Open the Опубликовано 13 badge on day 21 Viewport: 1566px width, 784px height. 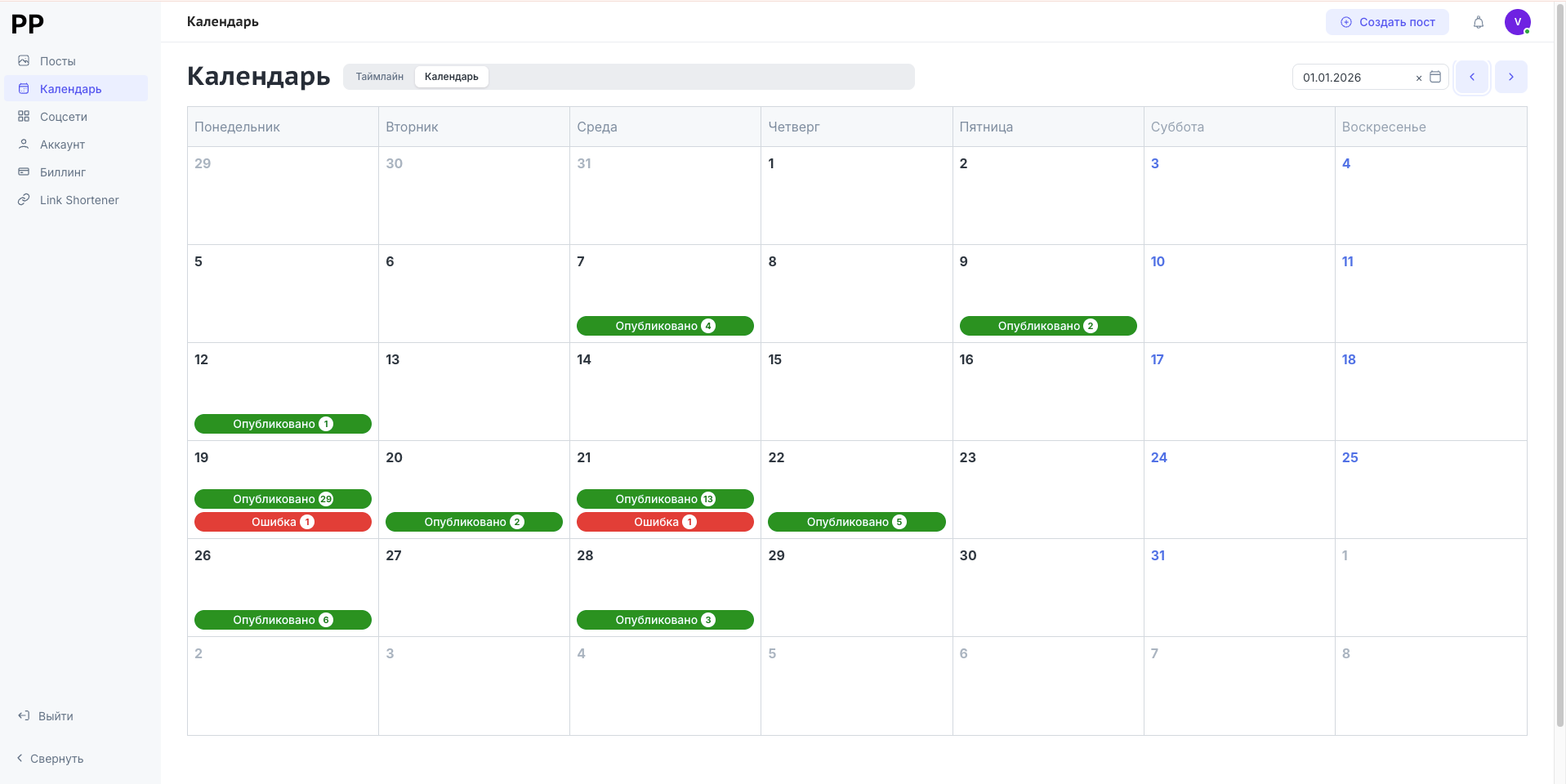click(x=665, y=499)
